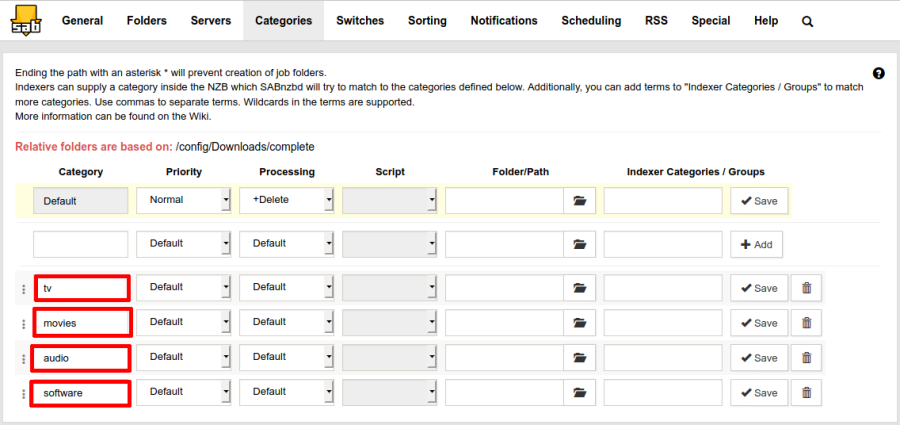Open the Scheduling tab
This screenshot has width=900, height=425.
pos(590,21)
